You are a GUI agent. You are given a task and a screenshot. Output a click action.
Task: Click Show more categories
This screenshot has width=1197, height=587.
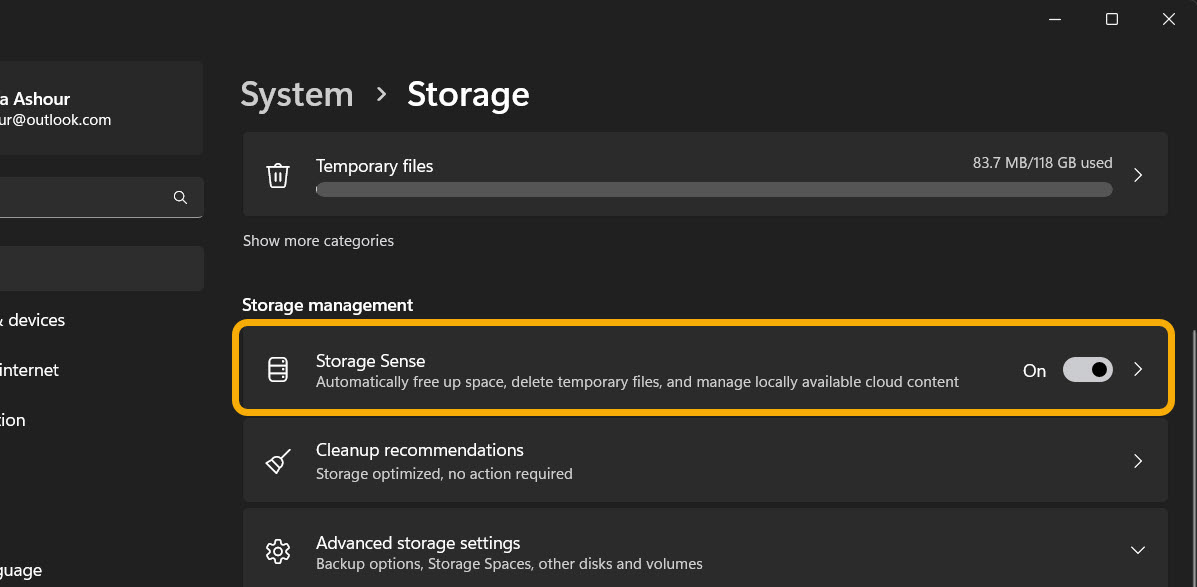coord(318,240)
